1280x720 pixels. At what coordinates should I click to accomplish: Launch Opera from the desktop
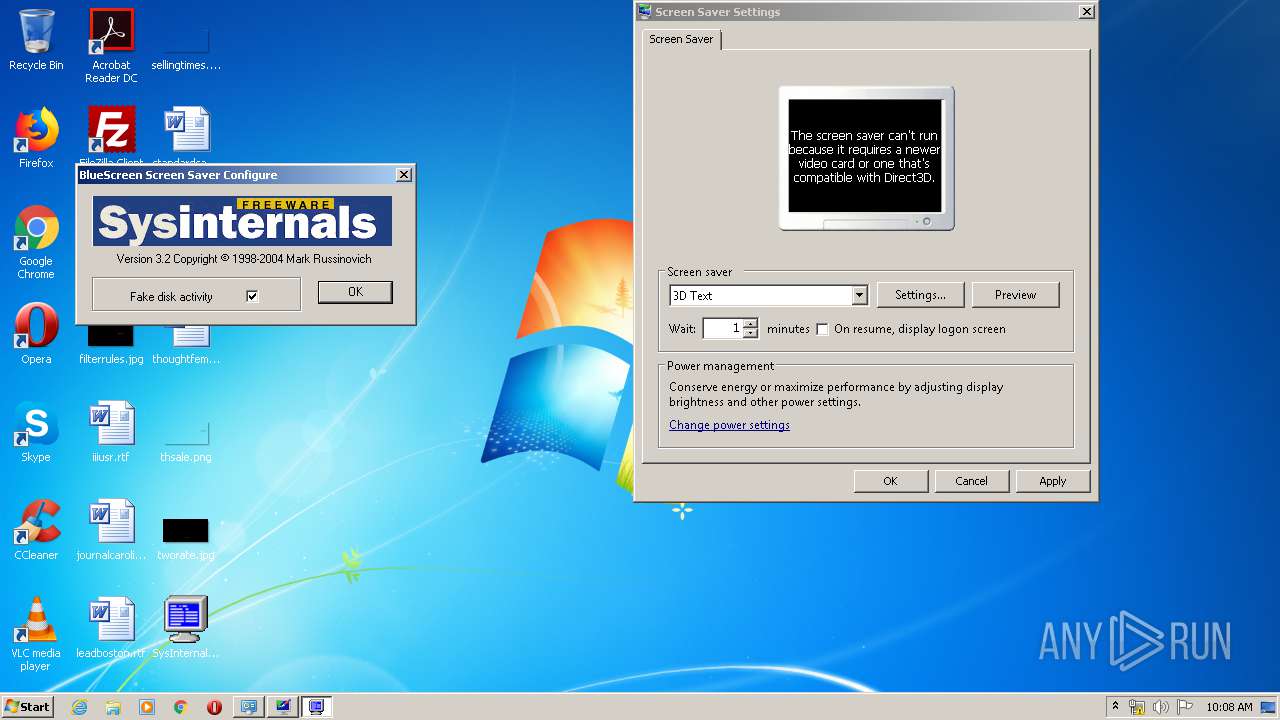[x=36, y=334]
